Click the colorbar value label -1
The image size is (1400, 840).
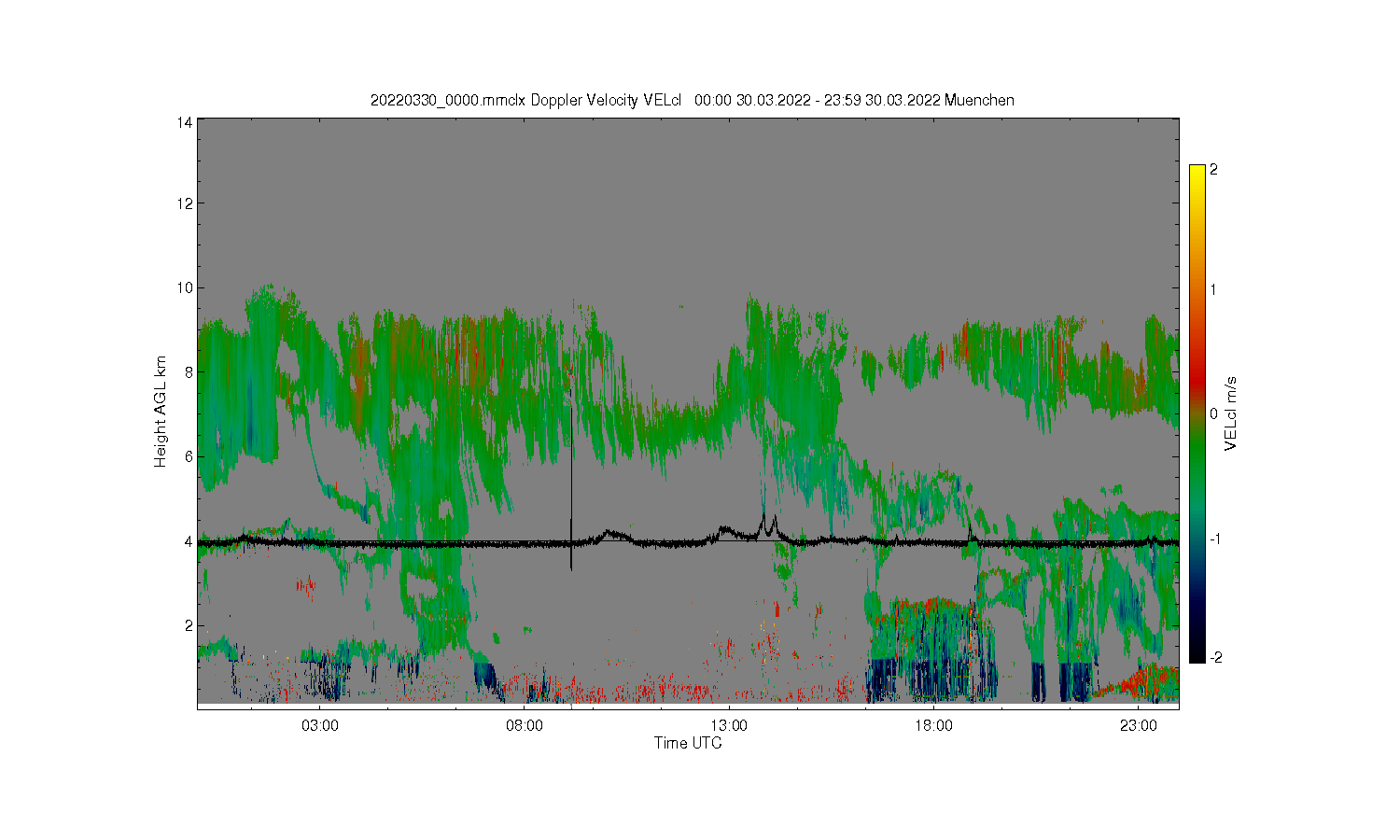pos(1215,539)
